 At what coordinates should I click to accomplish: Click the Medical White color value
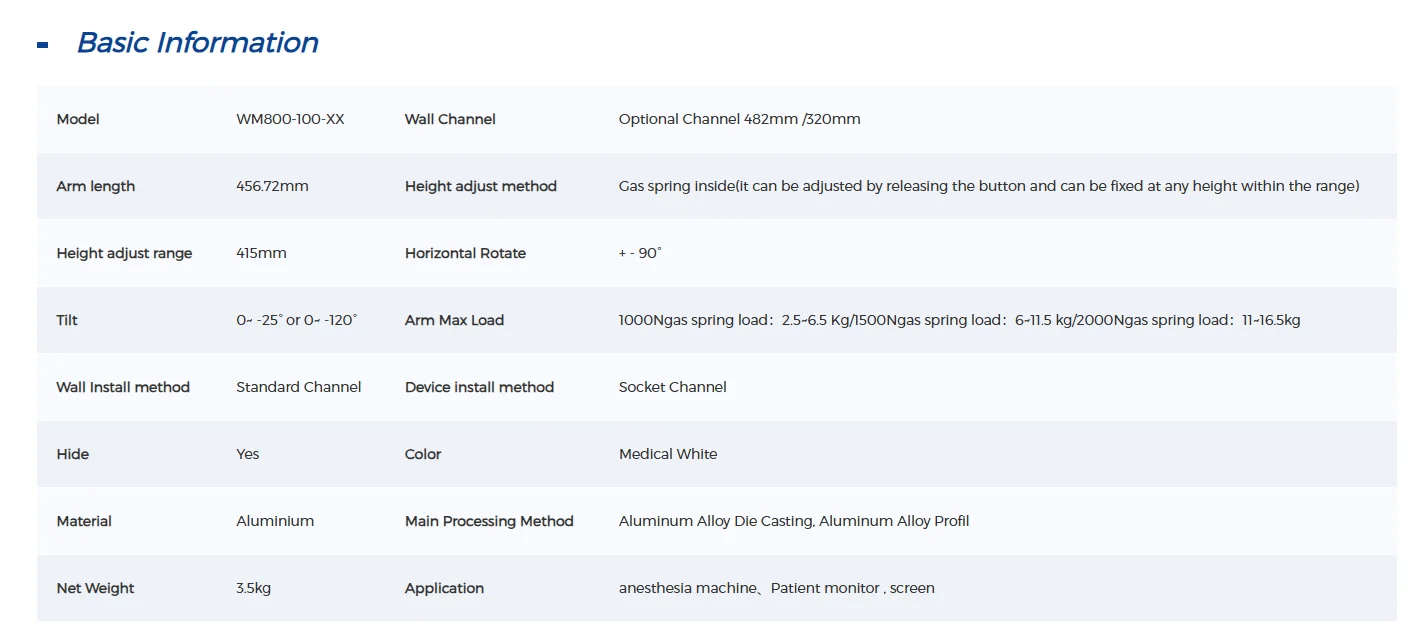coord(668,454)
